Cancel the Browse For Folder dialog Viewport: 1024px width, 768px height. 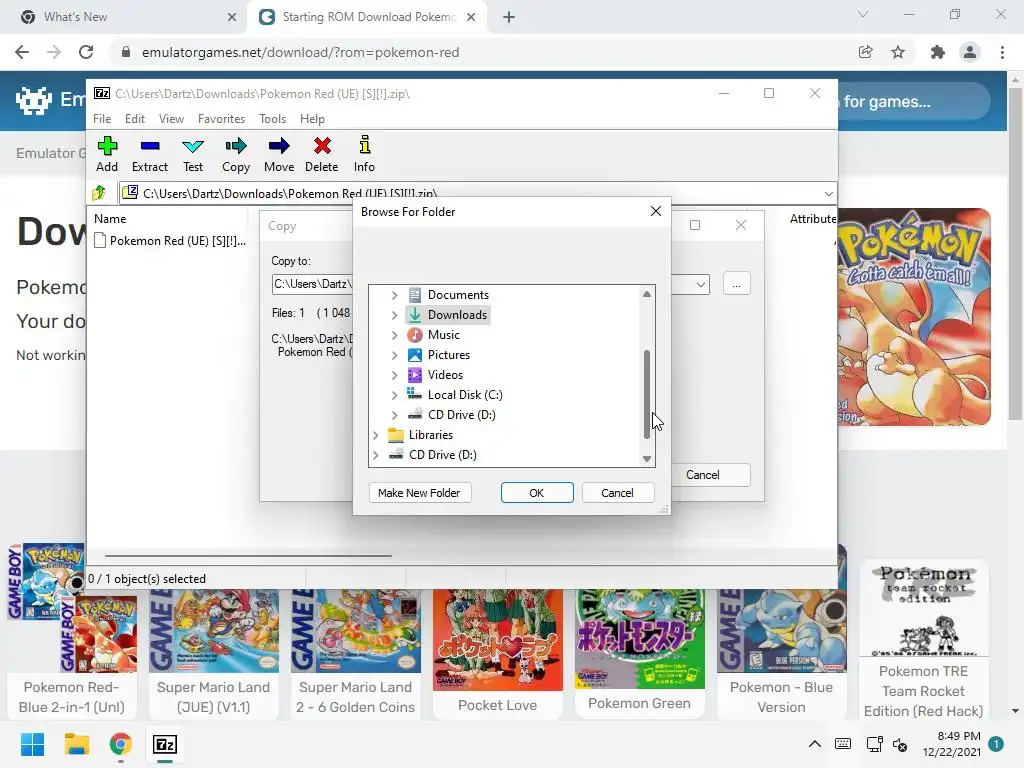[x=617, y=492]
